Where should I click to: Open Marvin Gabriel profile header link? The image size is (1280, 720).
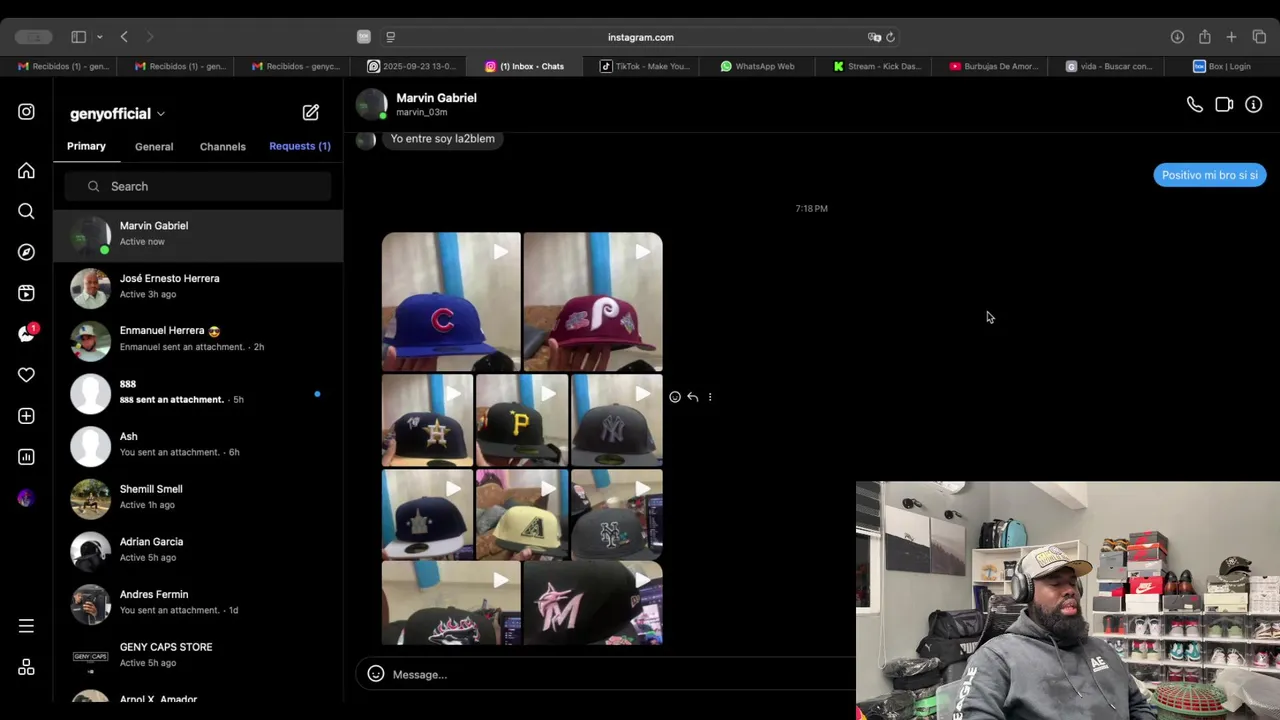(x=436, y=104)
